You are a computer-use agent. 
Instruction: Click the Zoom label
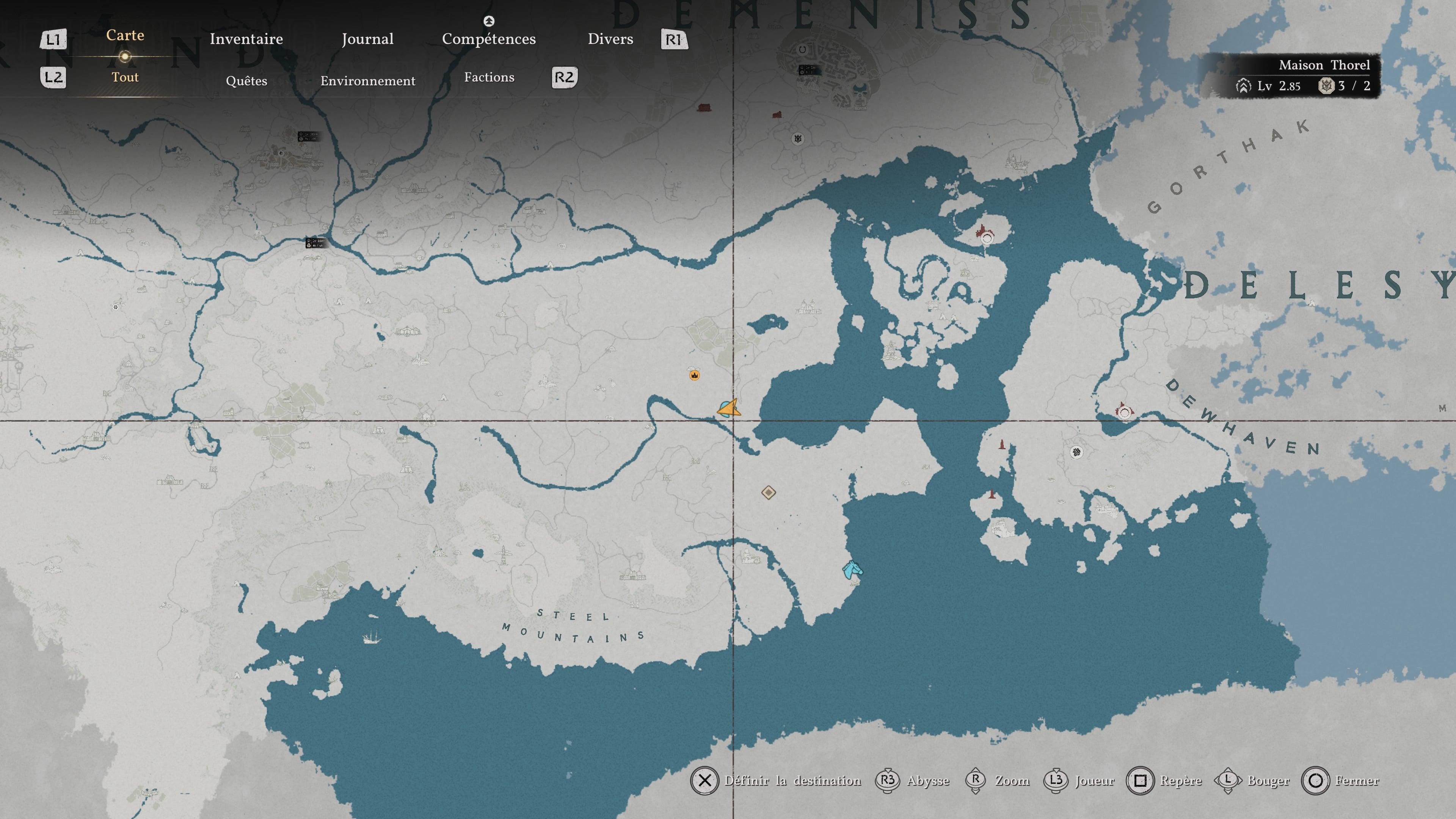point(1012,781)
